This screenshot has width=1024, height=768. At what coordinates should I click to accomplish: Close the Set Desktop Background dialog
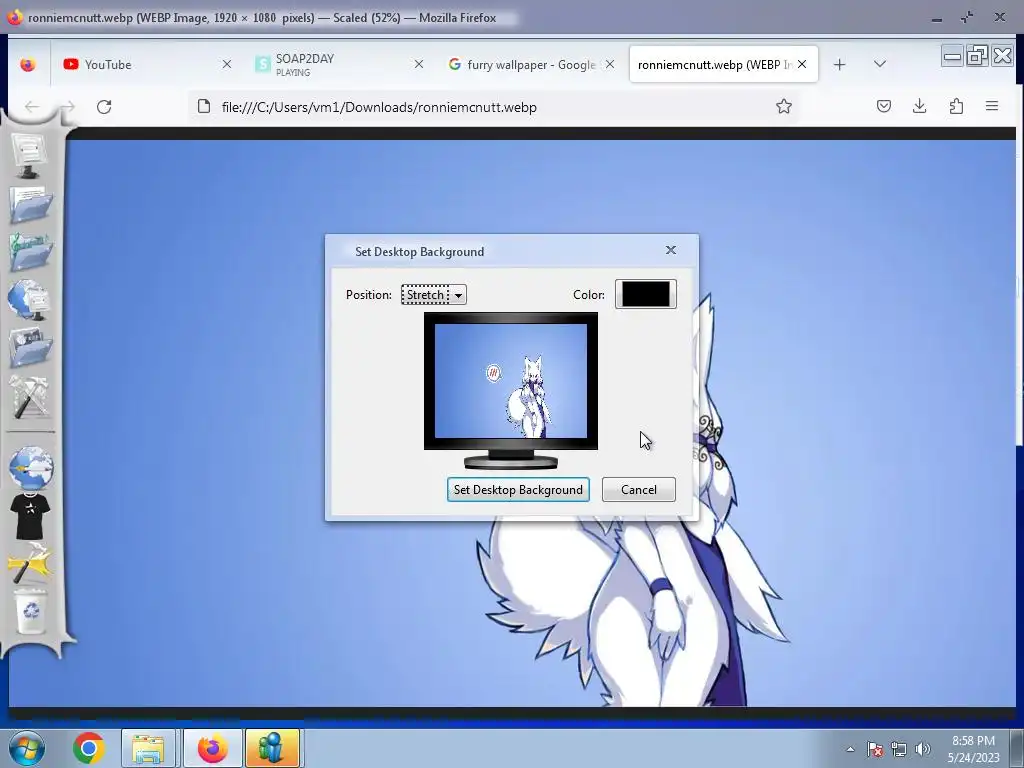pyautogui.click(x=671, y=250)
